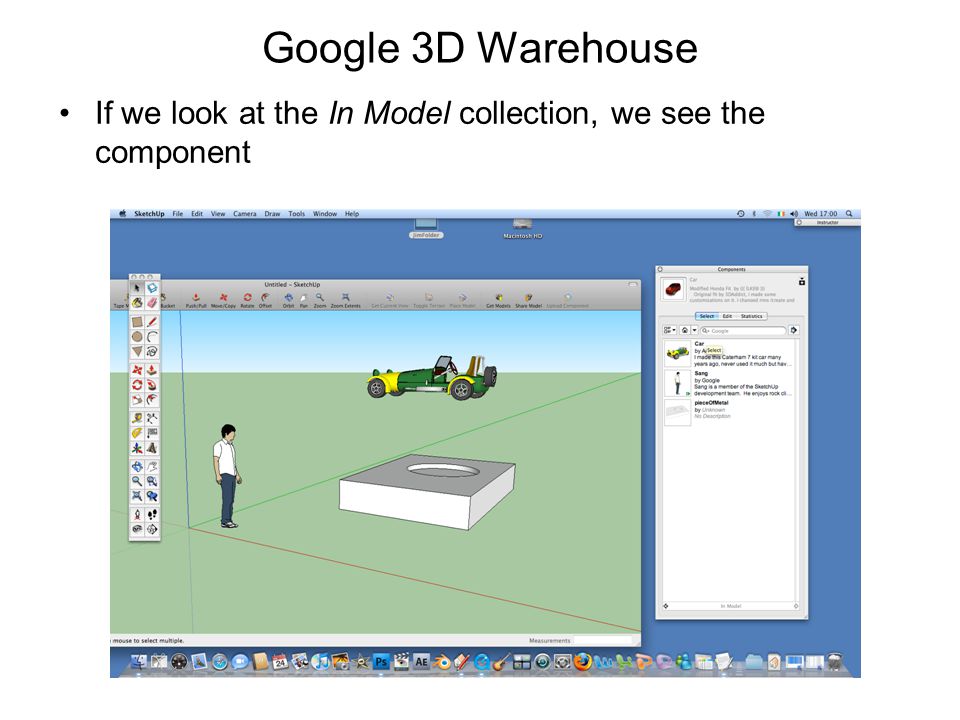This screenshot has height=720, width=960.
Task: Click the In Model home icon in Components
Action: pos(684,331)
